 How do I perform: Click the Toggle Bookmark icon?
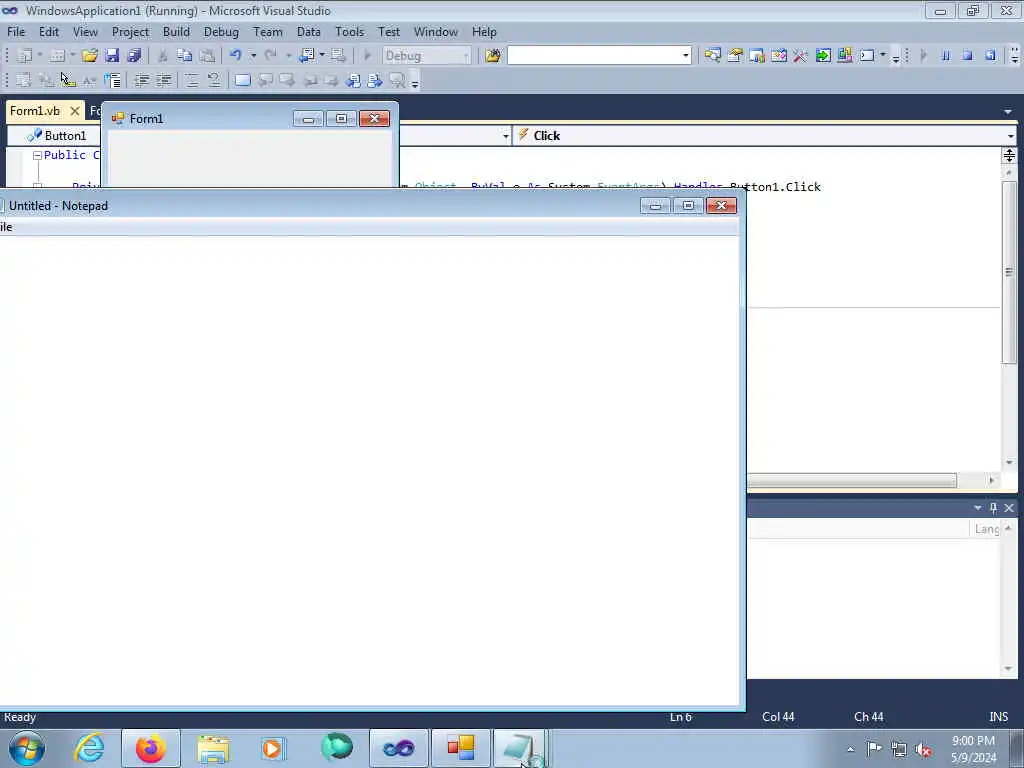click(x=242, y=80)
